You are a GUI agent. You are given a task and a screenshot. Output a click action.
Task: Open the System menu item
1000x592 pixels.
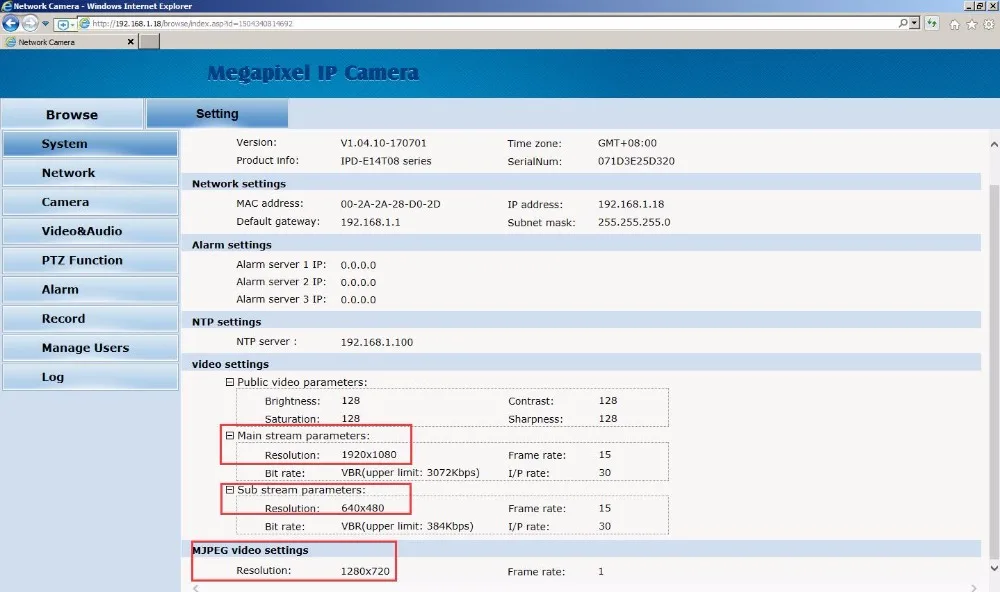[x=90, y=144]
